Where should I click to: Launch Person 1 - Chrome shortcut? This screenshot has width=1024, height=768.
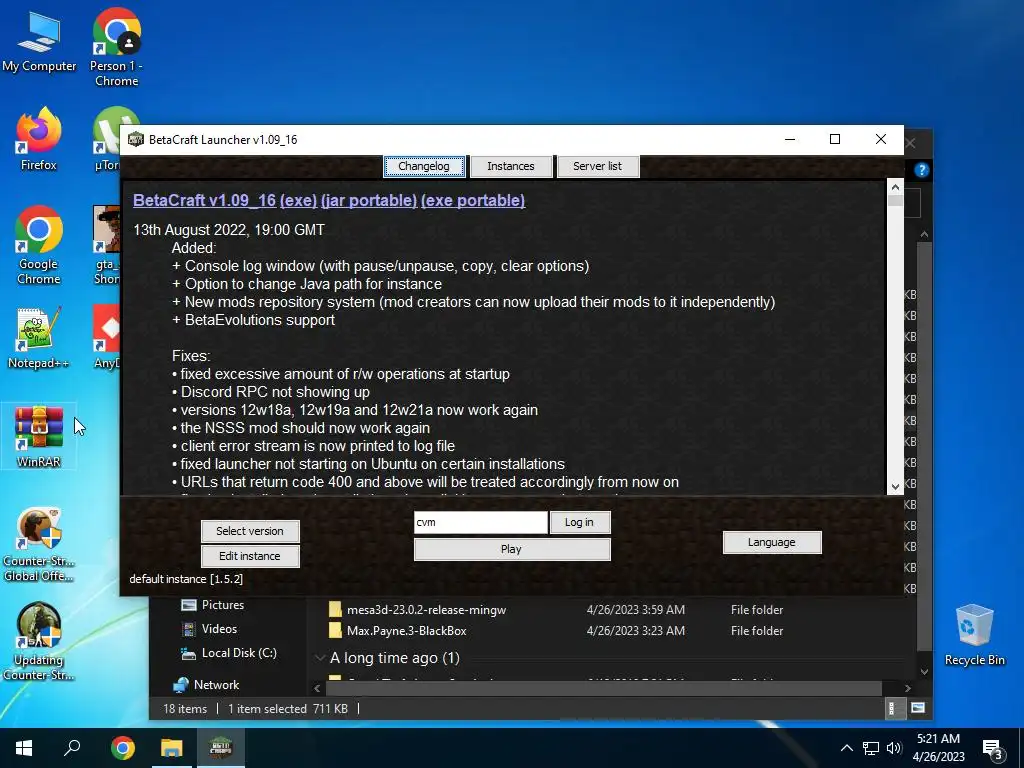tap(116, 47)
